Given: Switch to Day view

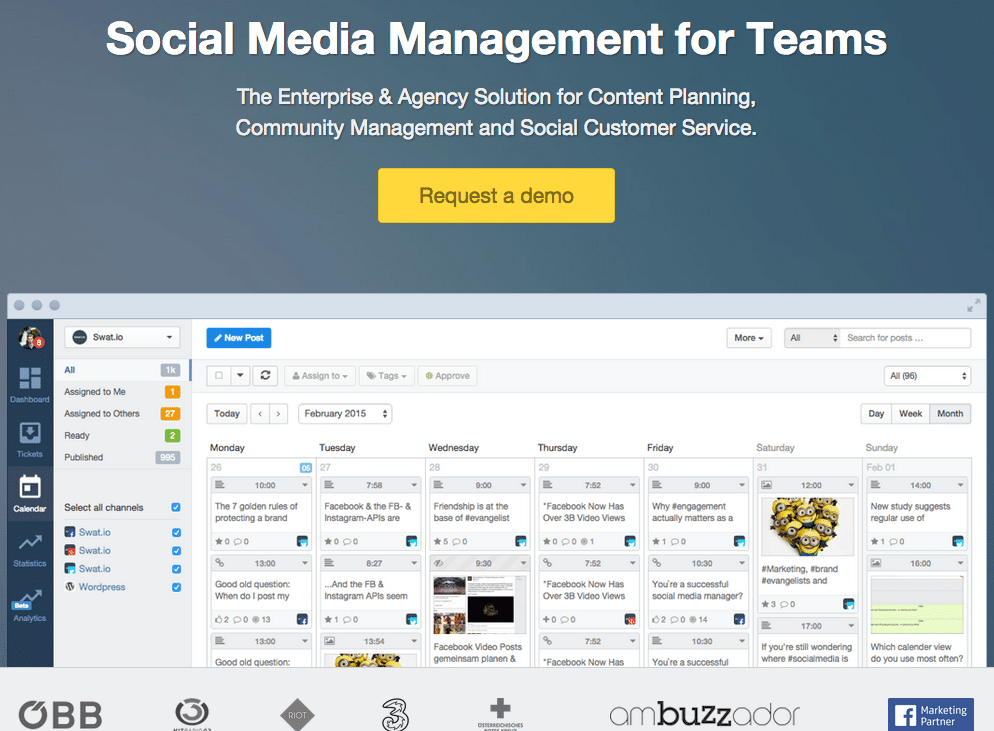Looking at the screenshot, I should coord(876,413).
